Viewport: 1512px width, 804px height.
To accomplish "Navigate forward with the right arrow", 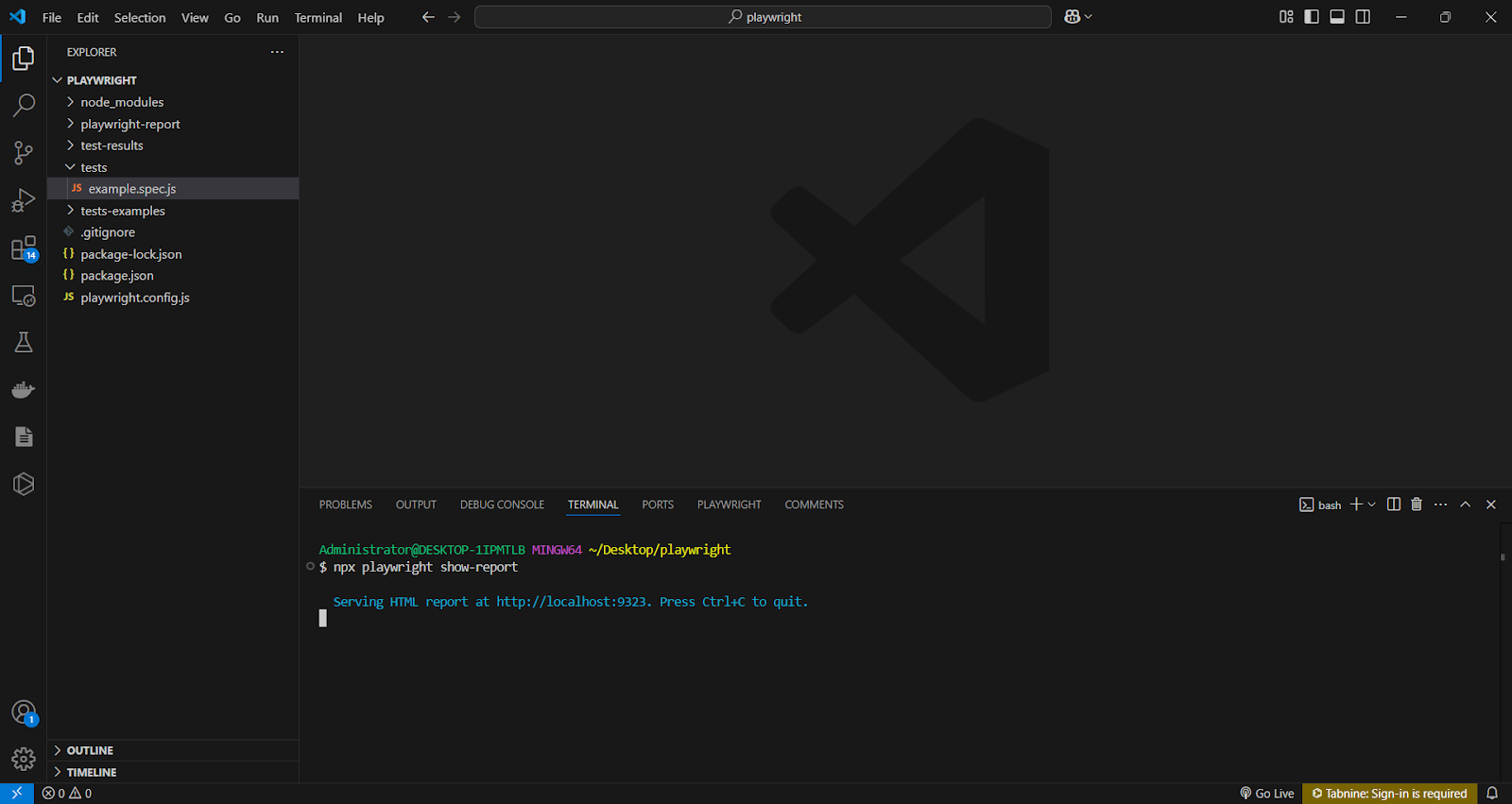I will point(455,17).
